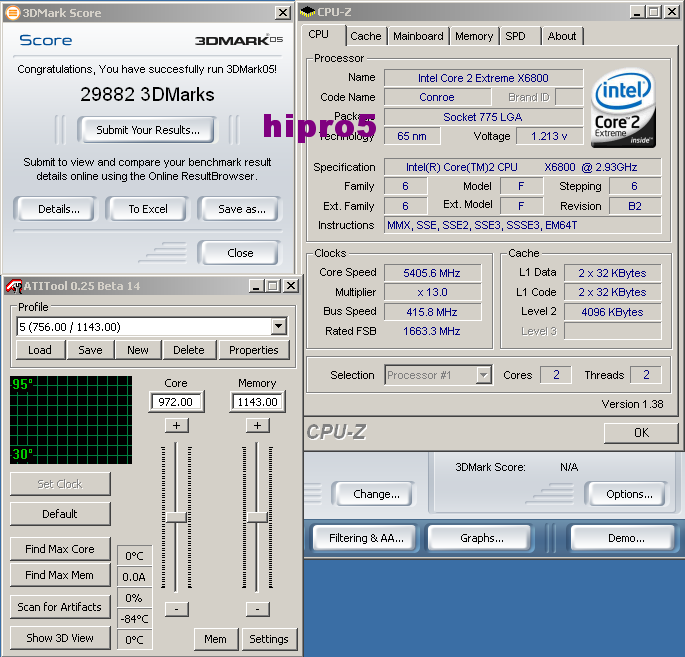Click the Core clock slider handle
The image size is (685, 657).
pyautogui.click(x=176, y=517)
